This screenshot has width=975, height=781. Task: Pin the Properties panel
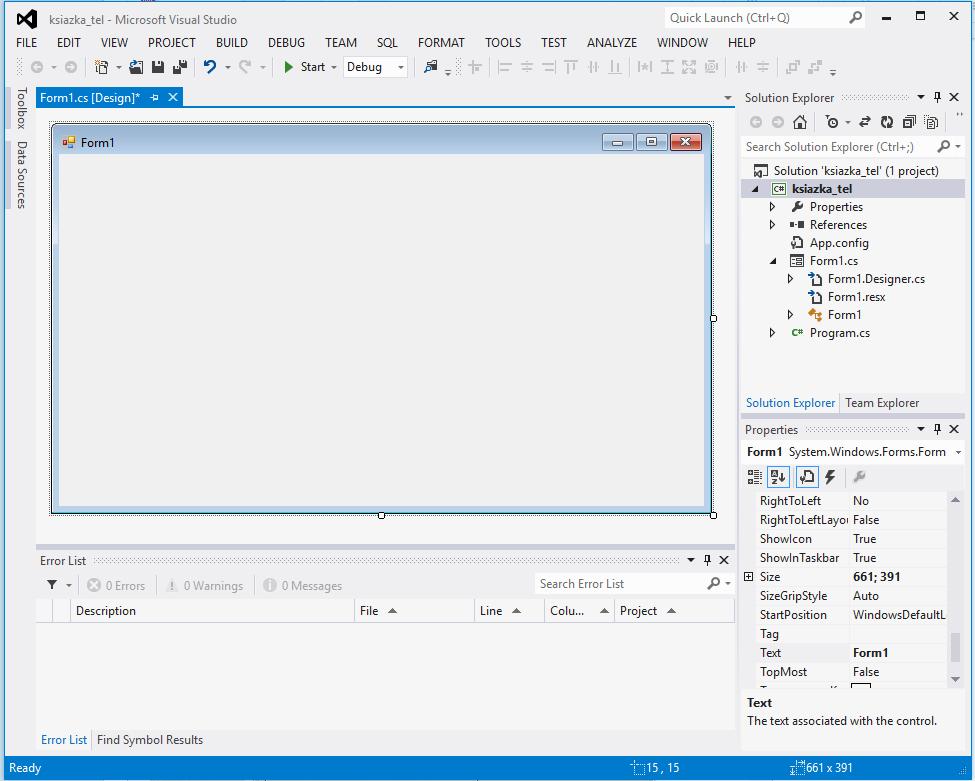pos(938,430)
